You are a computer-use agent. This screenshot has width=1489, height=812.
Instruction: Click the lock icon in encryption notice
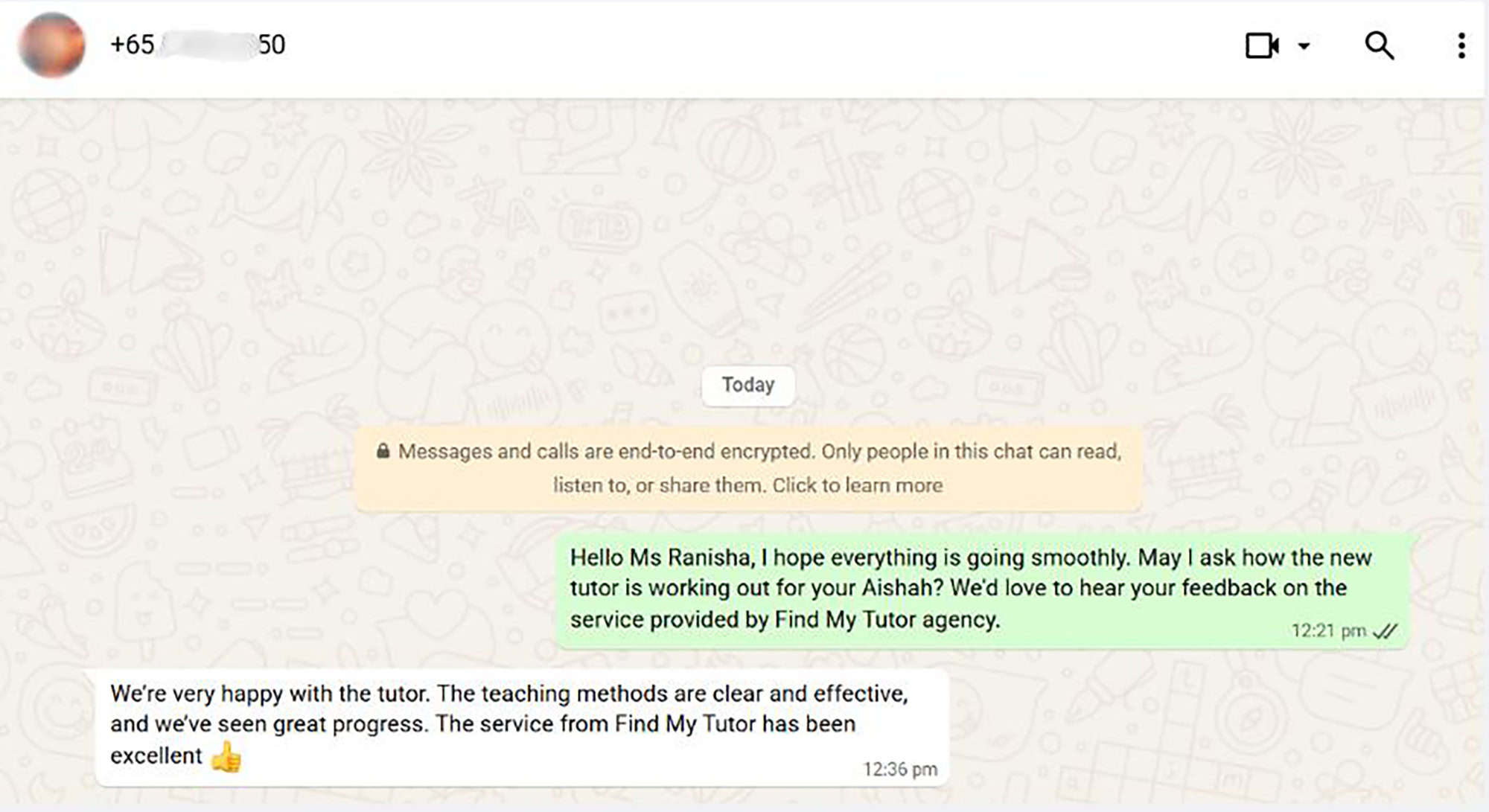pyautogui.click(x=383, y=451)
